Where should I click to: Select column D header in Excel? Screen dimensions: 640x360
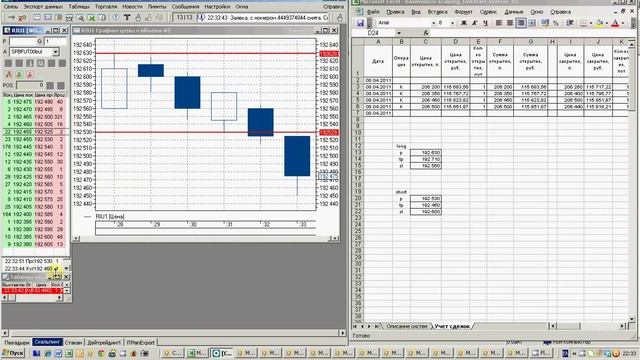[x=456, y=42]
